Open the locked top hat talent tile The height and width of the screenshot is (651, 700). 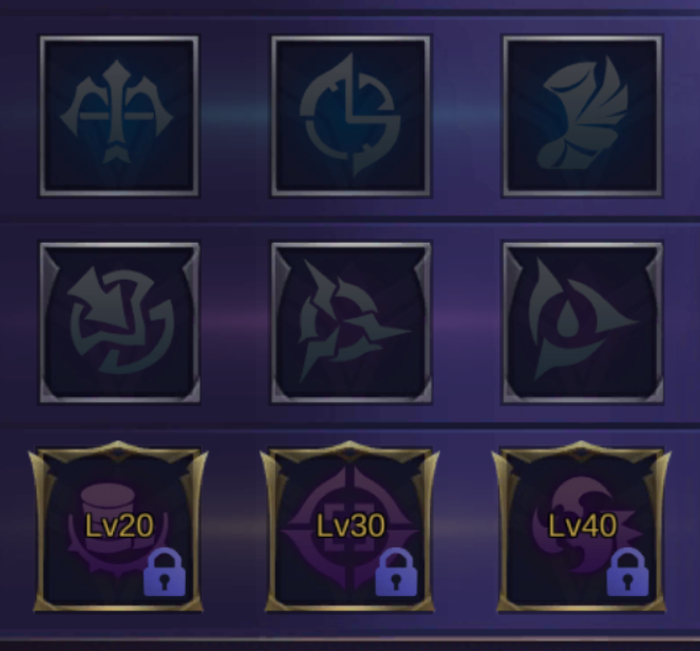(x=118, y=526)
